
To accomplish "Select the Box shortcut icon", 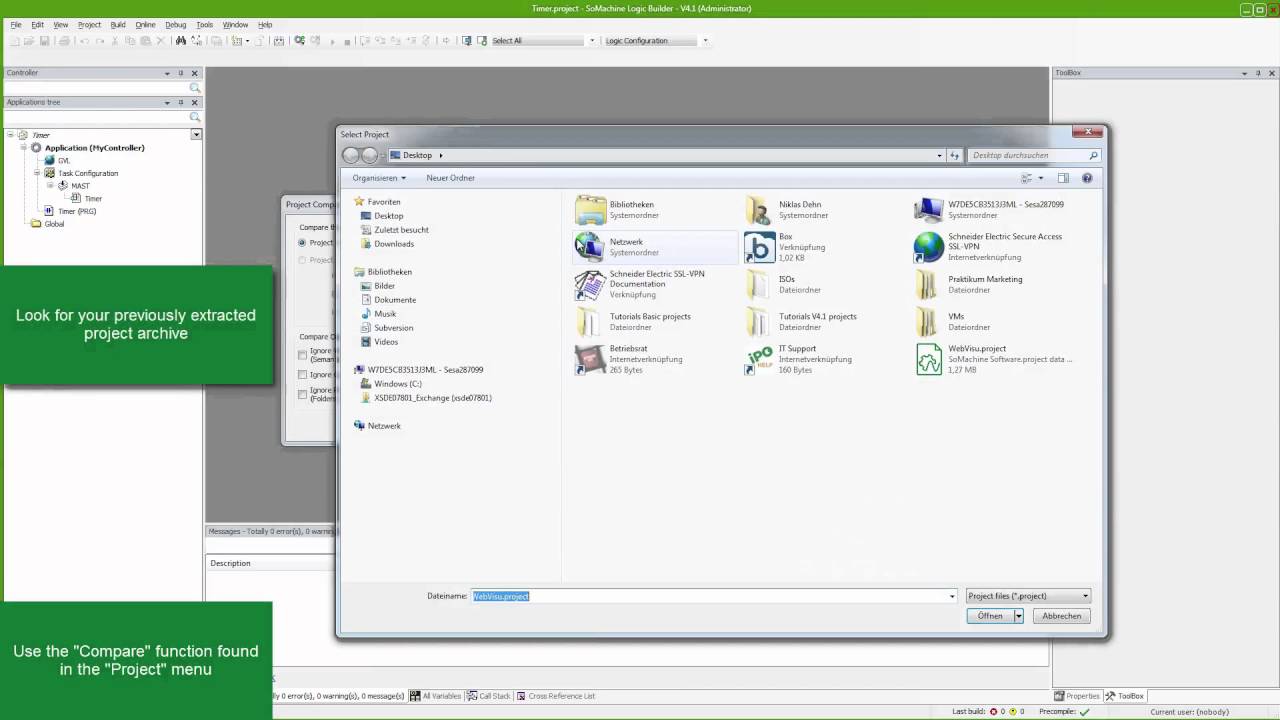I will pos(760,247).
